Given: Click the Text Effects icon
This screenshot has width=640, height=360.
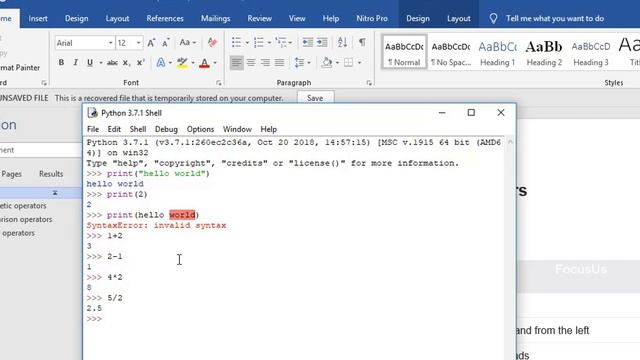Looking at the screenshot, I should click(160, 62).
